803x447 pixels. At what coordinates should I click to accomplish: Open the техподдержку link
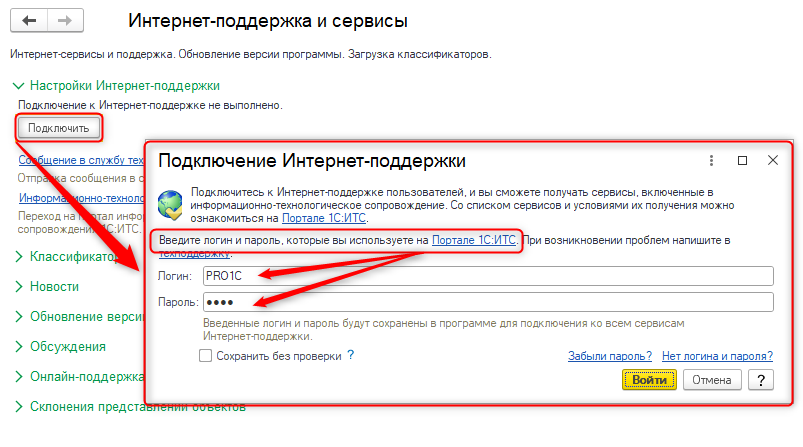pyautogui.click(x=195, y=253)
